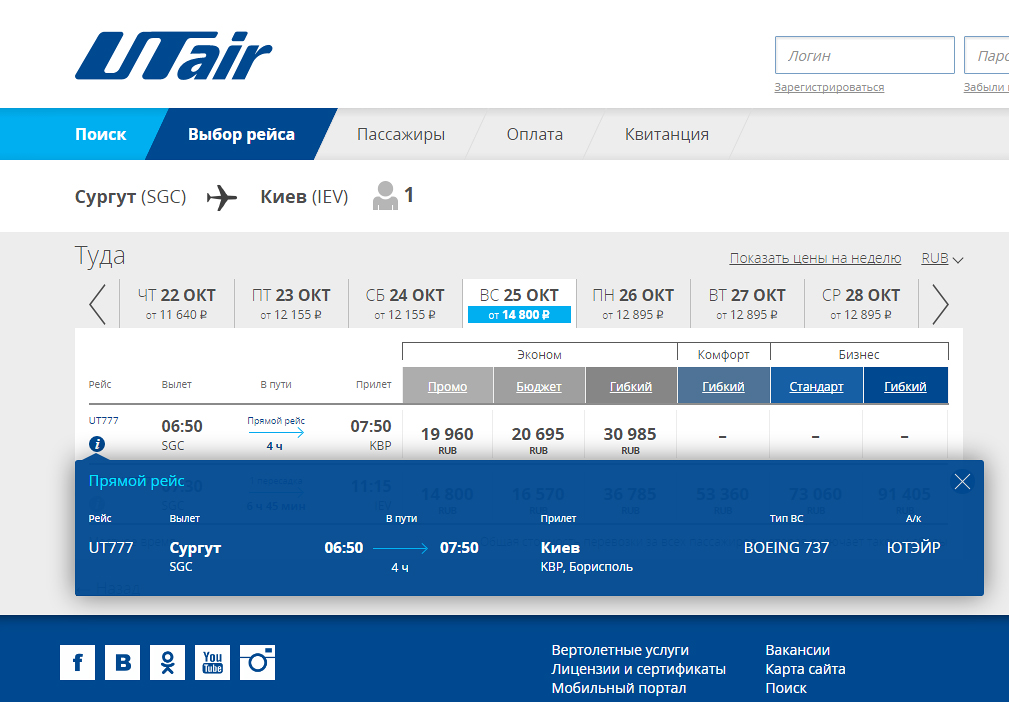Open flight info icon for UT777
Image resolution: width=1009 pixels, height=702 pixels.
(x=97, y=444)
